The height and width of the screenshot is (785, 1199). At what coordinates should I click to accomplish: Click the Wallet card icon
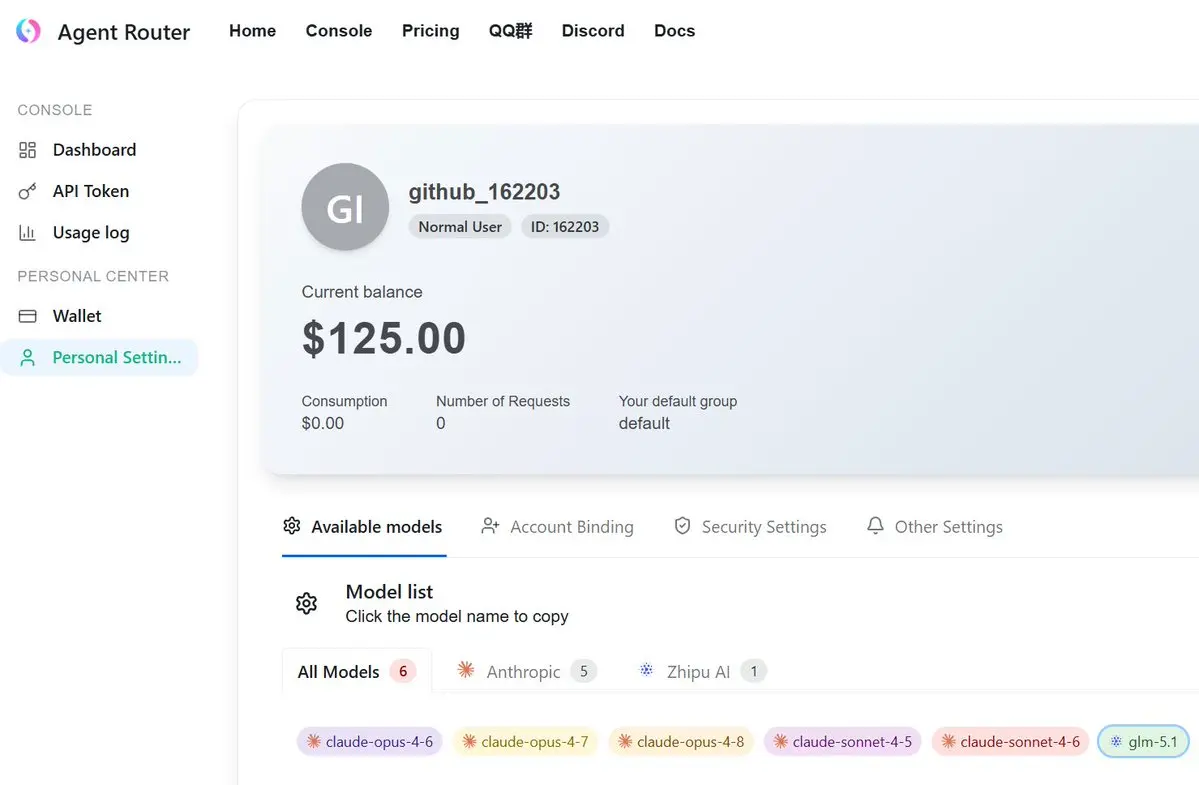pyautogui.click(x=28, y=316)
